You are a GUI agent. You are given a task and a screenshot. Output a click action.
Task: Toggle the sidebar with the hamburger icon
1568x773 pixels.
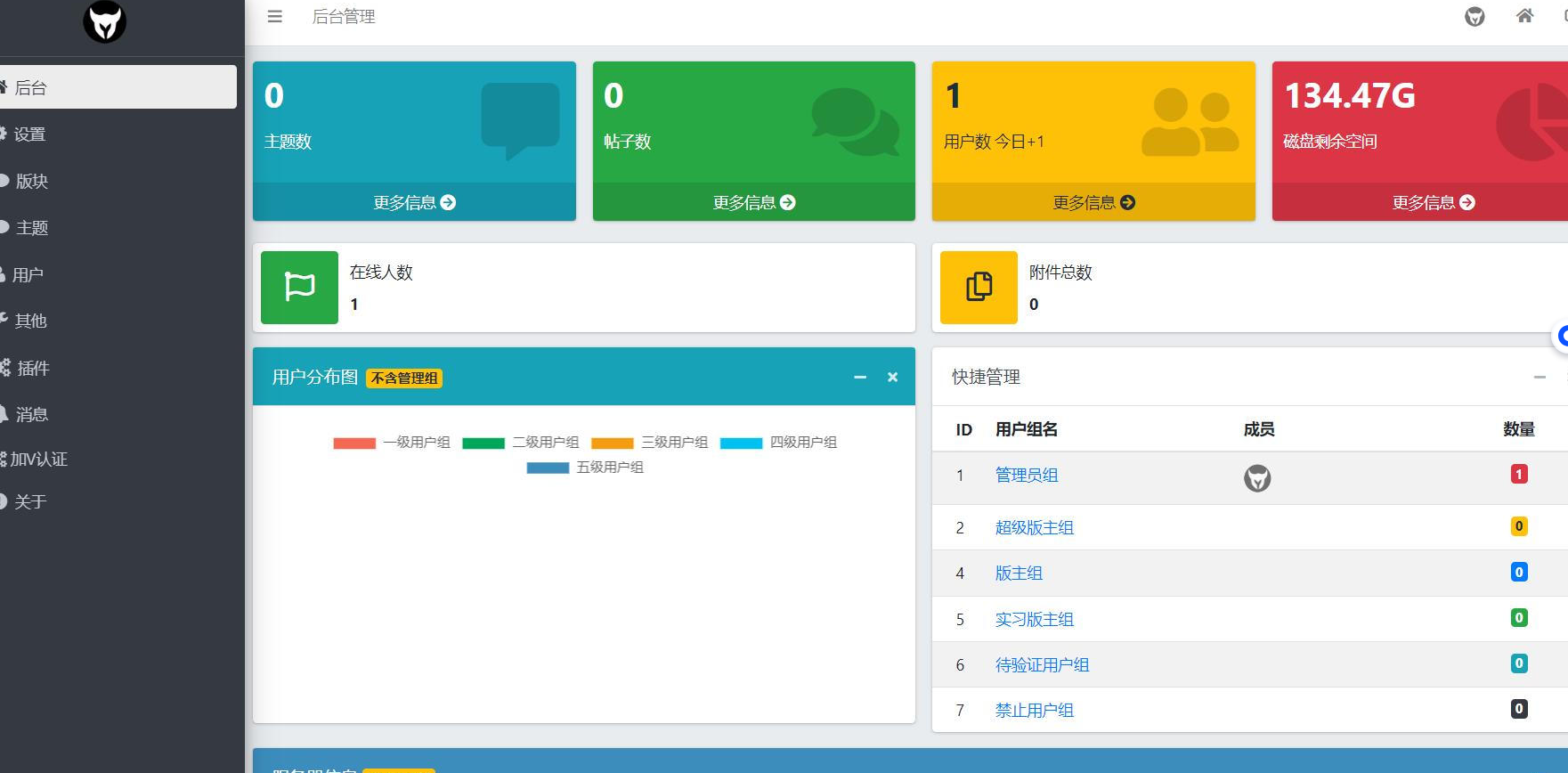(x=275, y=16)
